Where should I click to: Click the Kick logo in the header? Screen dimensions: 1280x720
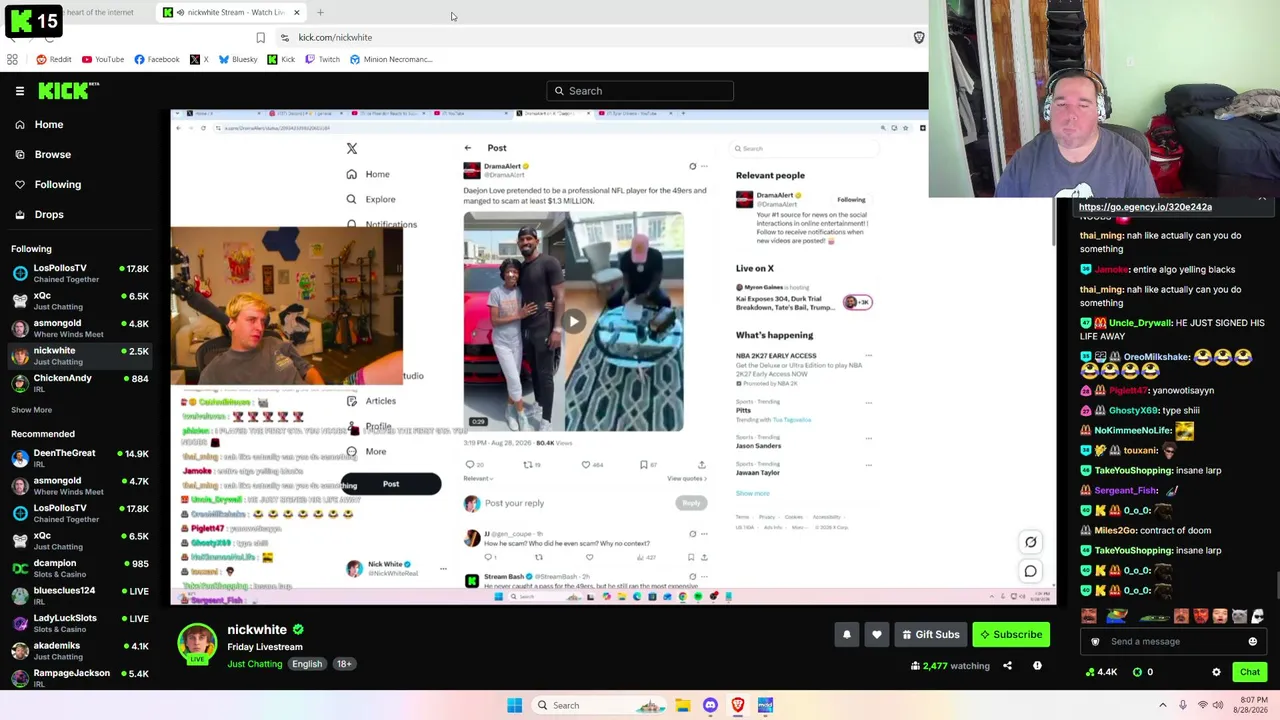pyautogui.click(x=68, y=91)
